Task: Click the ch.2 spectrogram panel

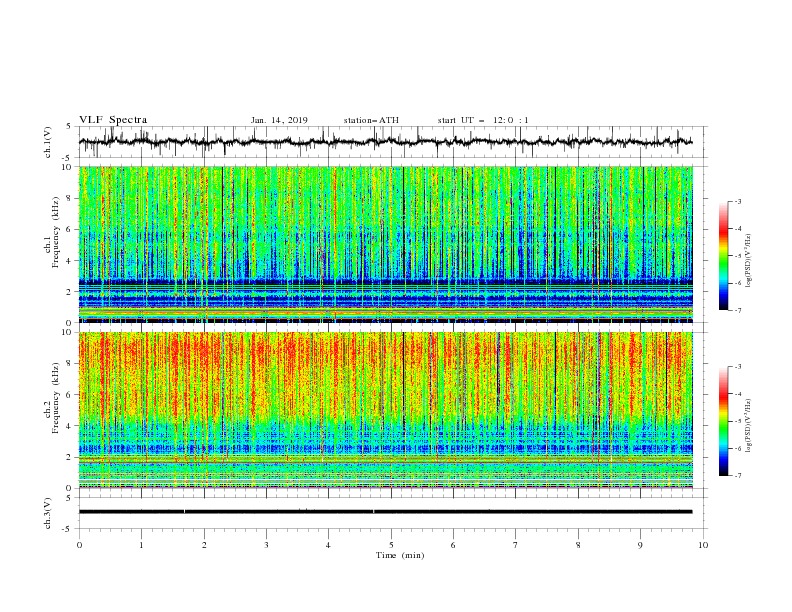Action: coord(386,410)
